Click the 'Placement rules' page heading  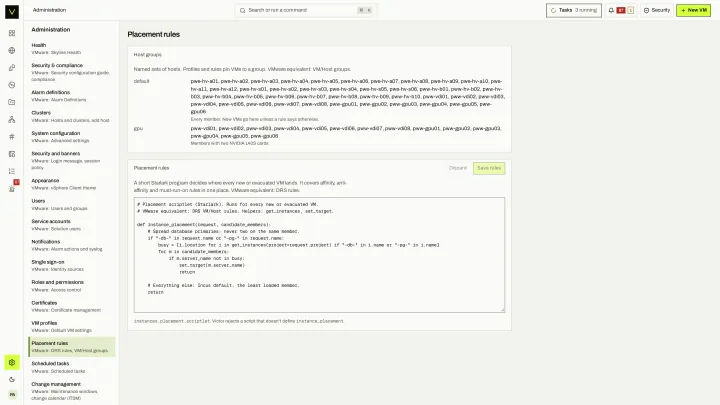tap(154, 34)
